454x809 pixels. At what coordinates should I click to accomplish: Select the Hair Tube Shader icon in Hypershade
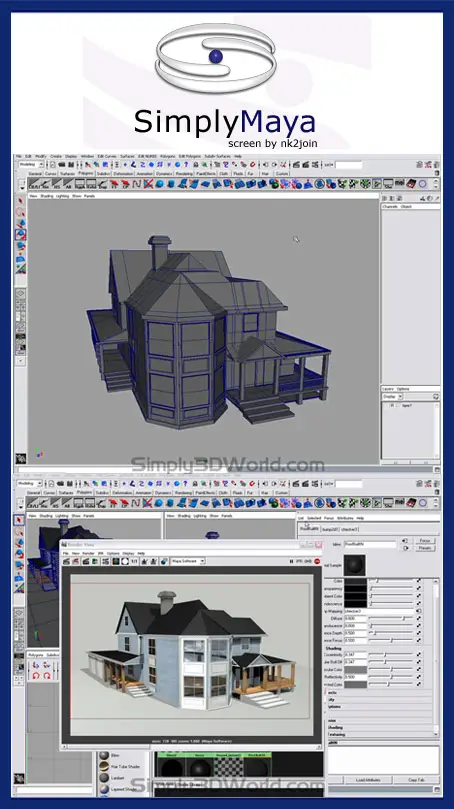[104, 767]
